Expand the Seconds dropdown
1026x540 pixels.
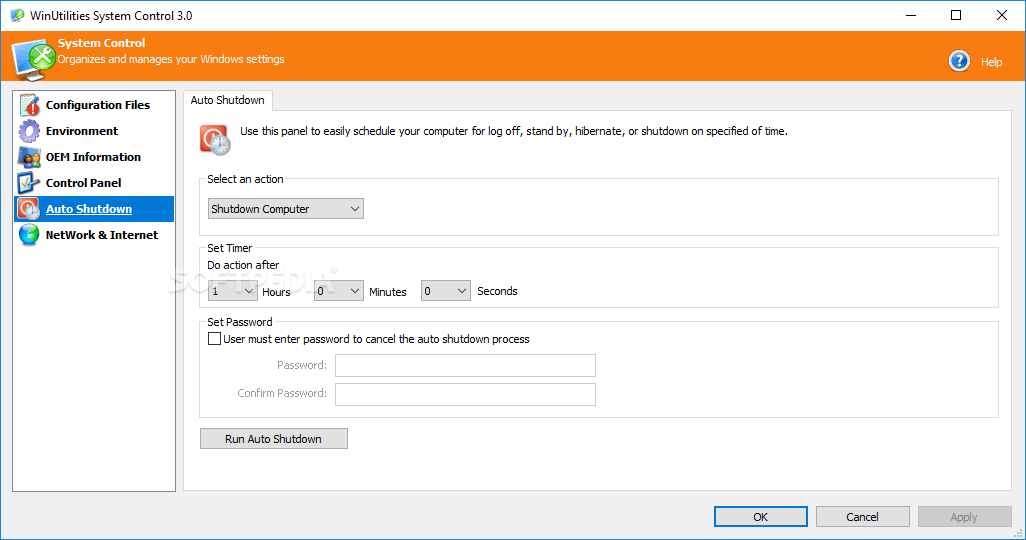click(x=446, y=291)
